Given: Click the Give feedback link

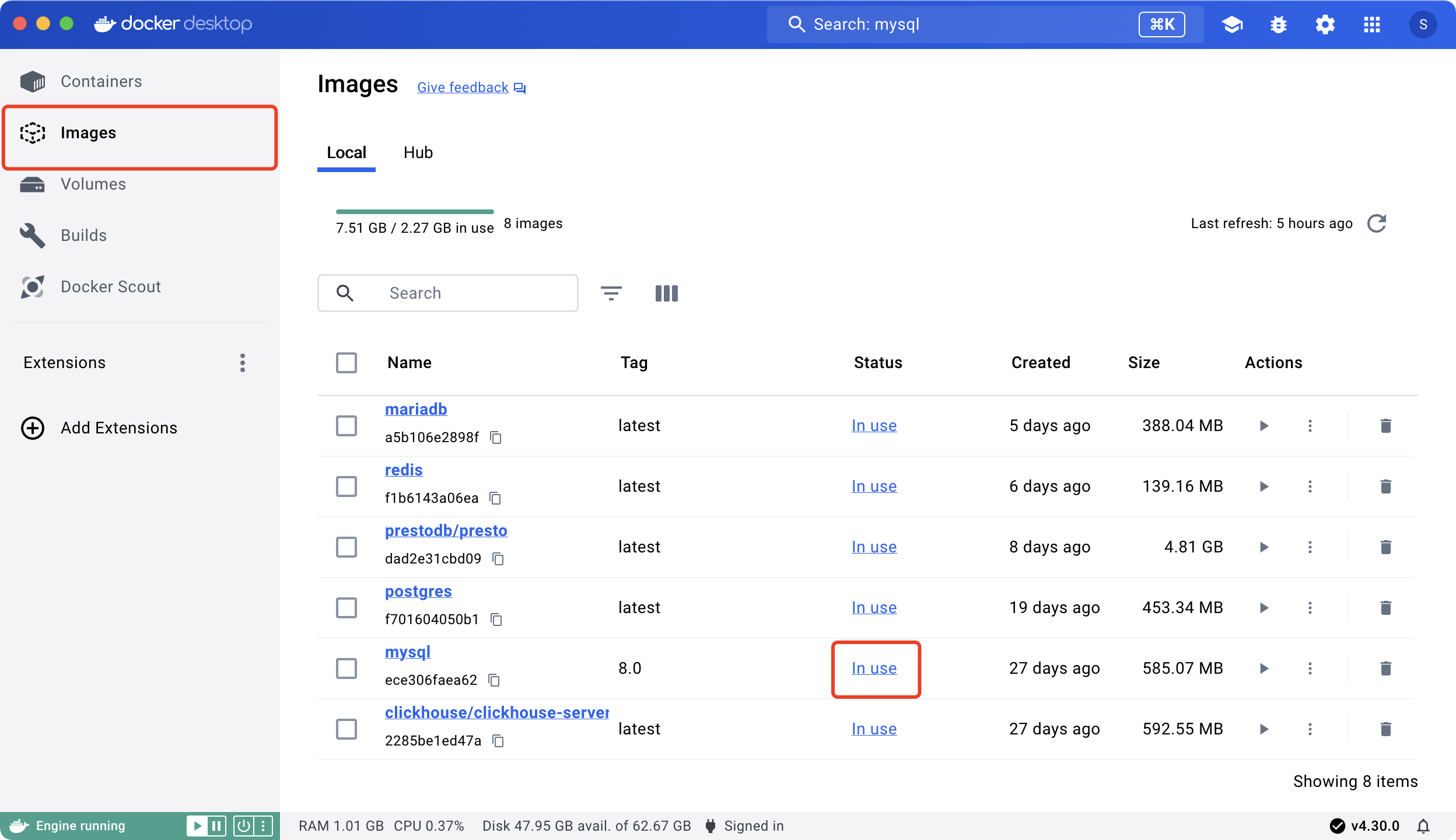Looking at the screenshot, I should 471,87.
